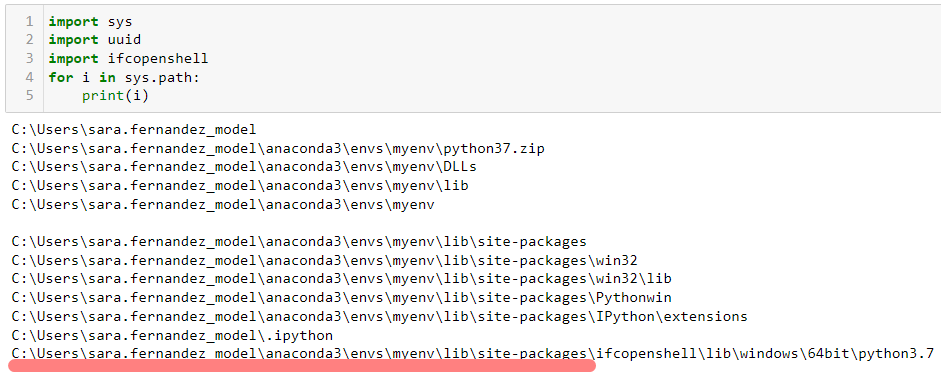This screenshot has width=941, height=374.
Task: Click the output path ending in site-packages
Action: point(299,242)
